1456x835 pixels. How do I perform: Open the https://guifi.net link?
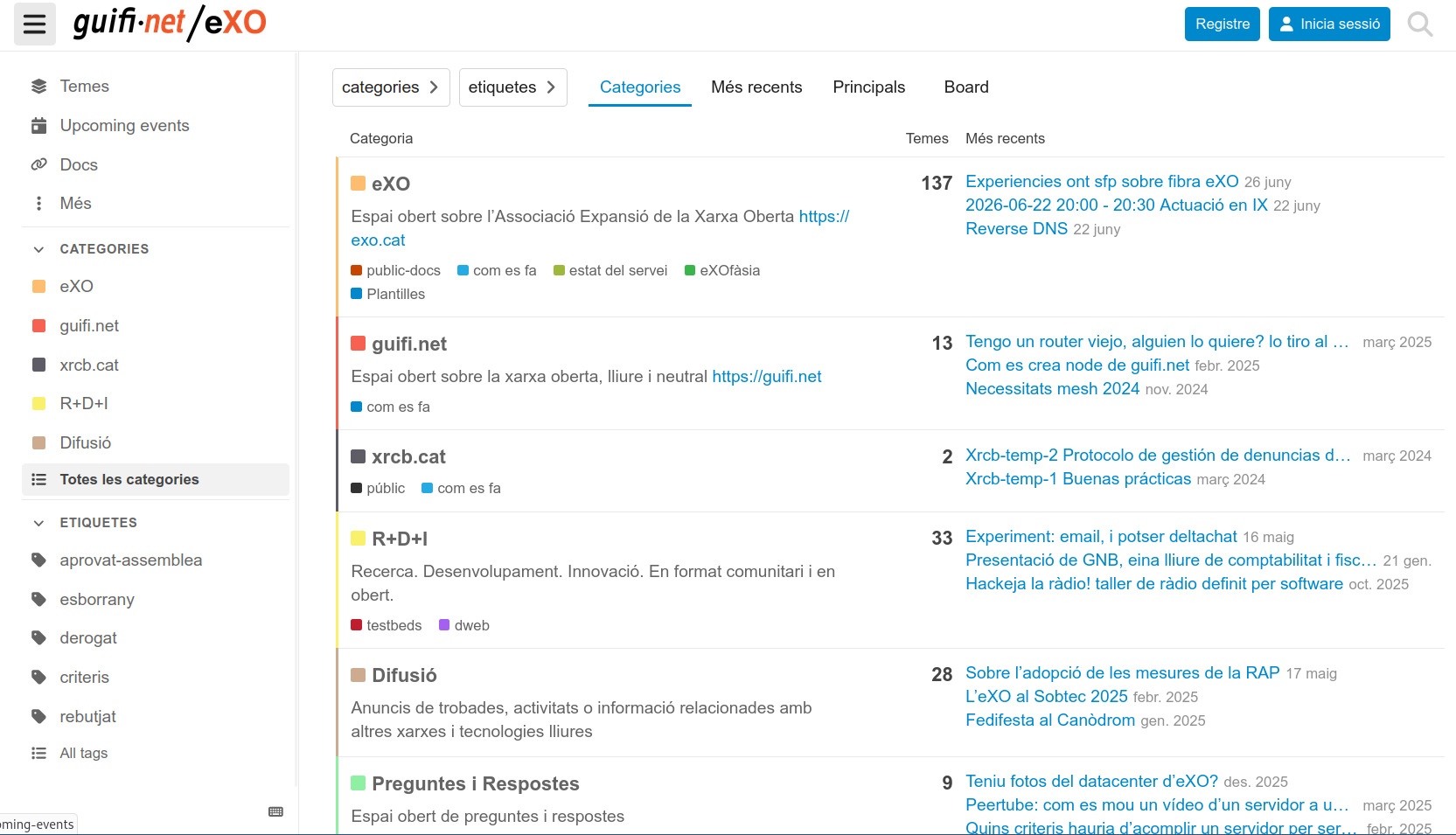[x=767, y=377]
